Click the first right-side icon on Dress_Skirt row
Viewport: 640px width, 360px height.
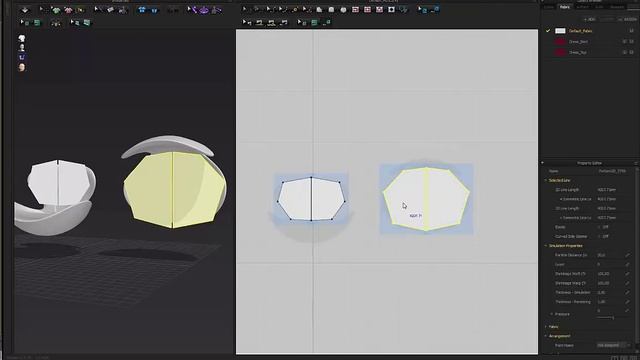624,42
